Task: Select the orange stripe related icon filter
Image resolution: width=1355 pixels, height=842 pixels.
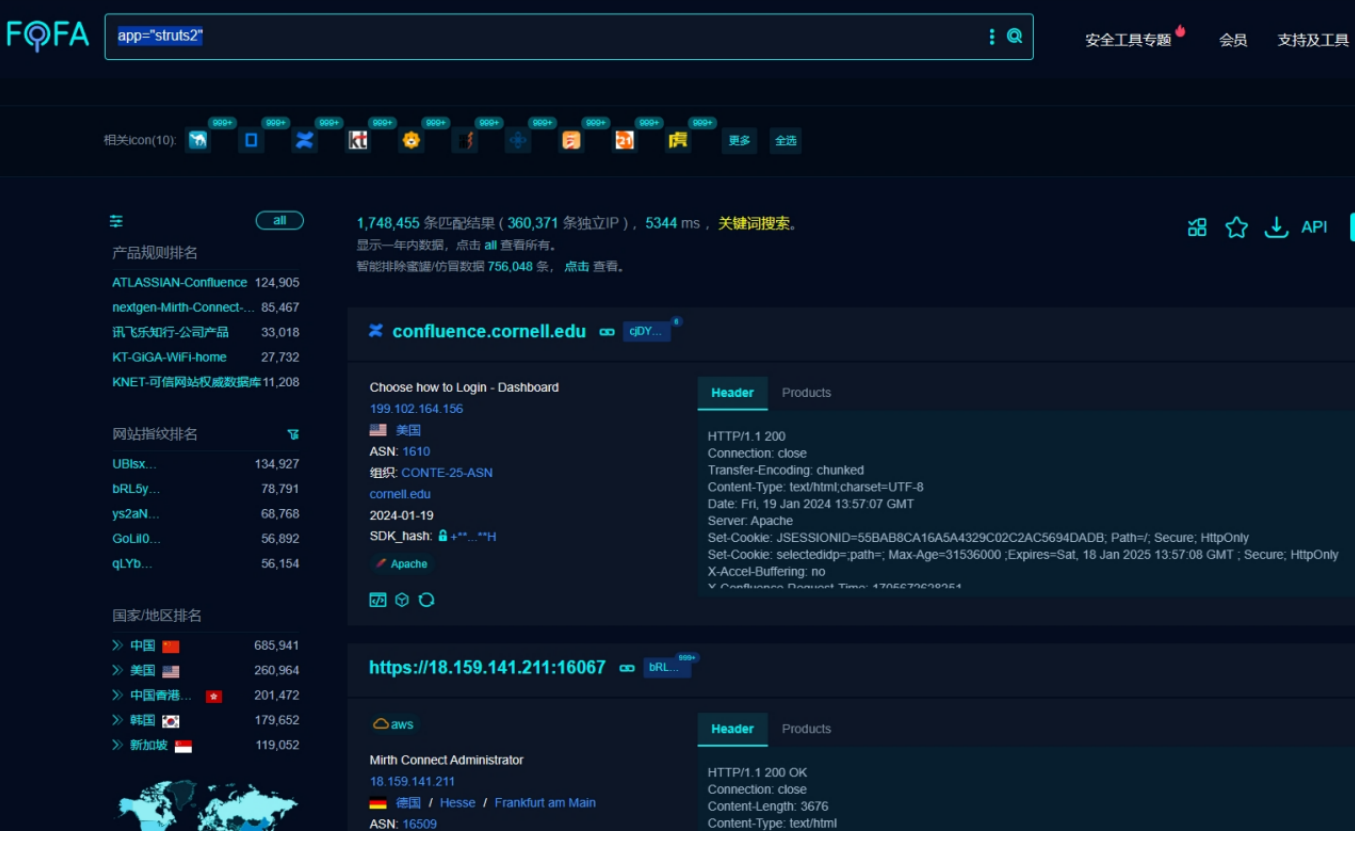Action: (x=570, y=140)
